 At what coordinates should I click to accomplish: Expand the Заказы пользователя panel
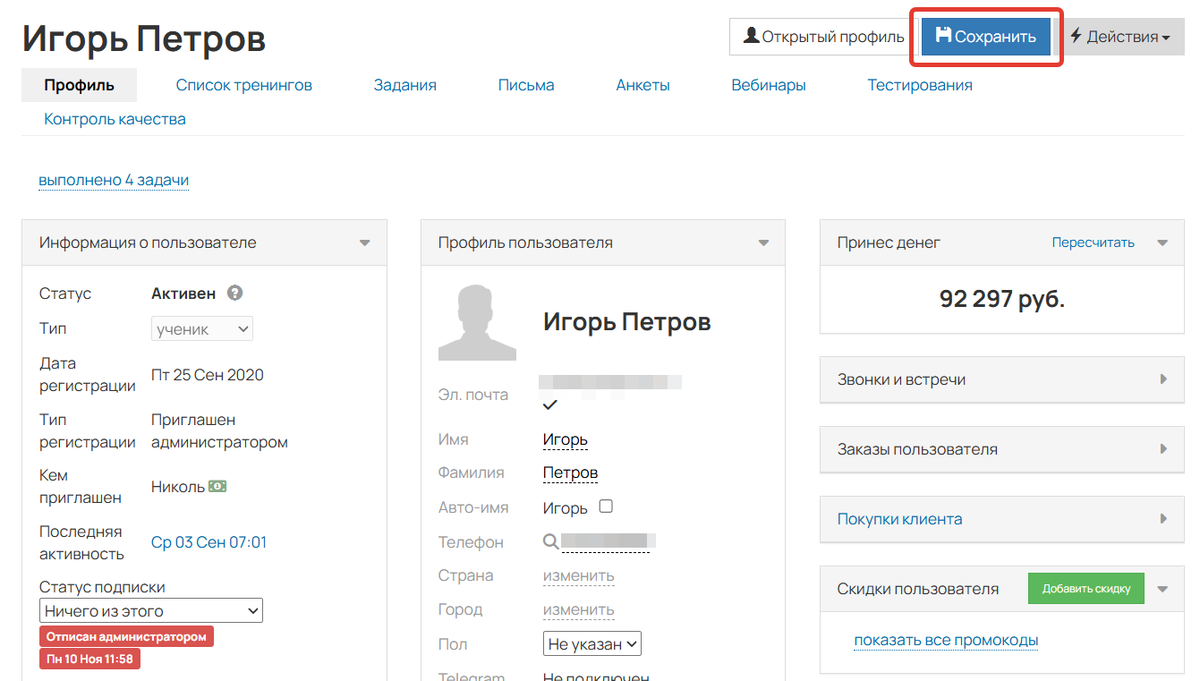pos(1163,450)
